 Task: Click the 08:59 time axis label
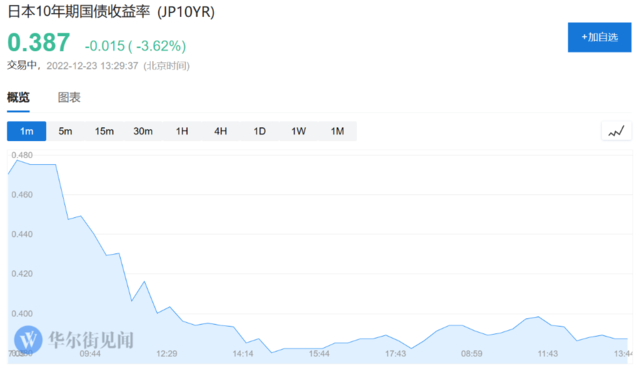pyautogui.click(x=471, y=354)
